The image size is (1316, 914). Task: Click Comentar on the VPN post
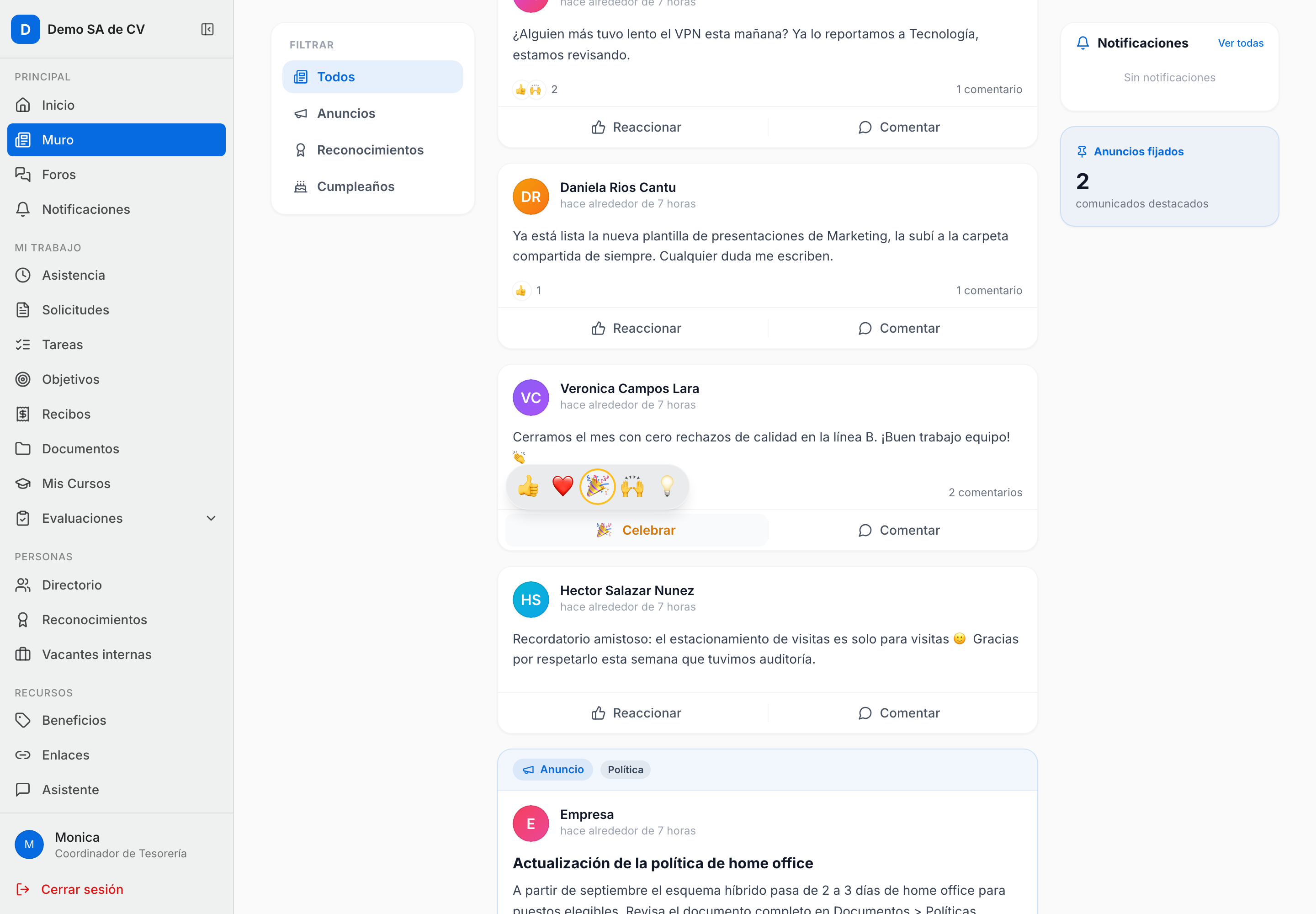(x=899, y=127)
